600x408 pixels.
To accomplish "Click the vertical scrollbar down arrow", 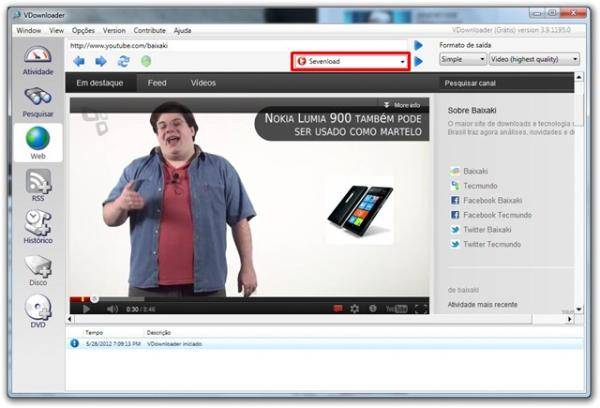I will coord(579,309).
